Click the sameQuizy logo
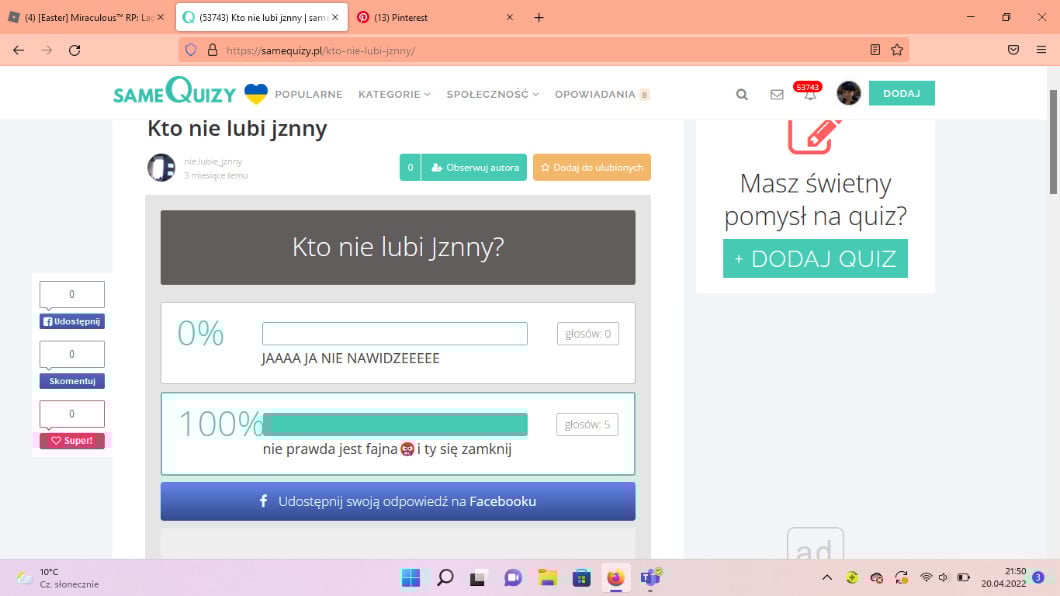The image size is (1060, 596). (175, 93)
